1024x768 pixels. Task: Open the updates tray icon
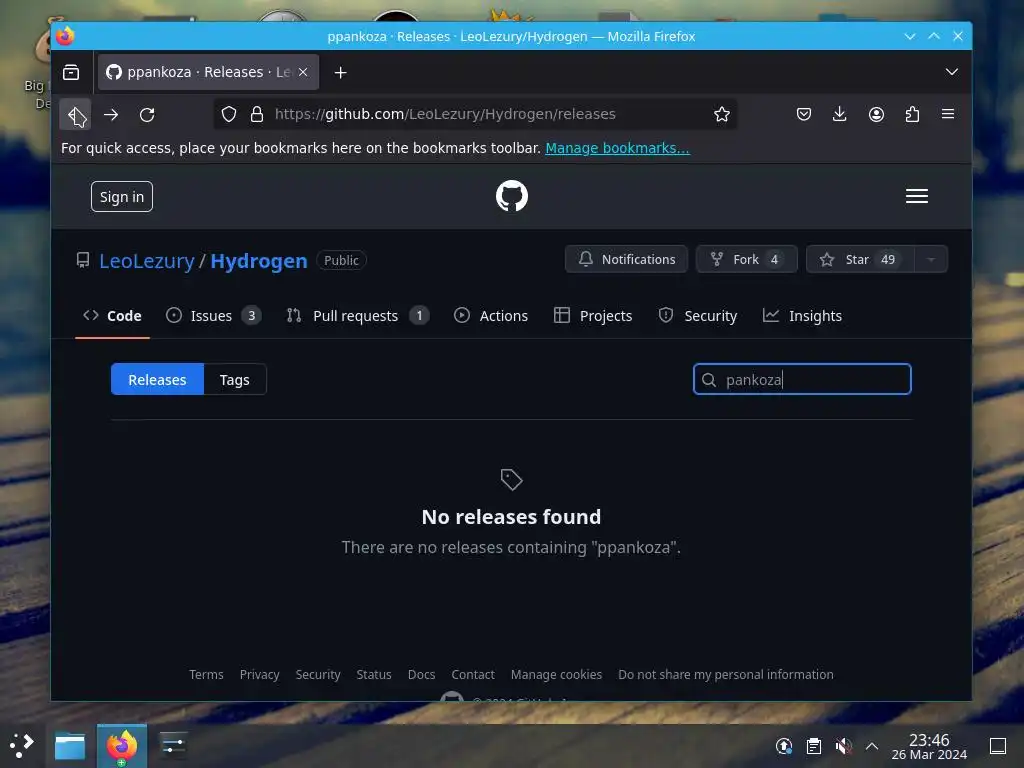(784, 746)
